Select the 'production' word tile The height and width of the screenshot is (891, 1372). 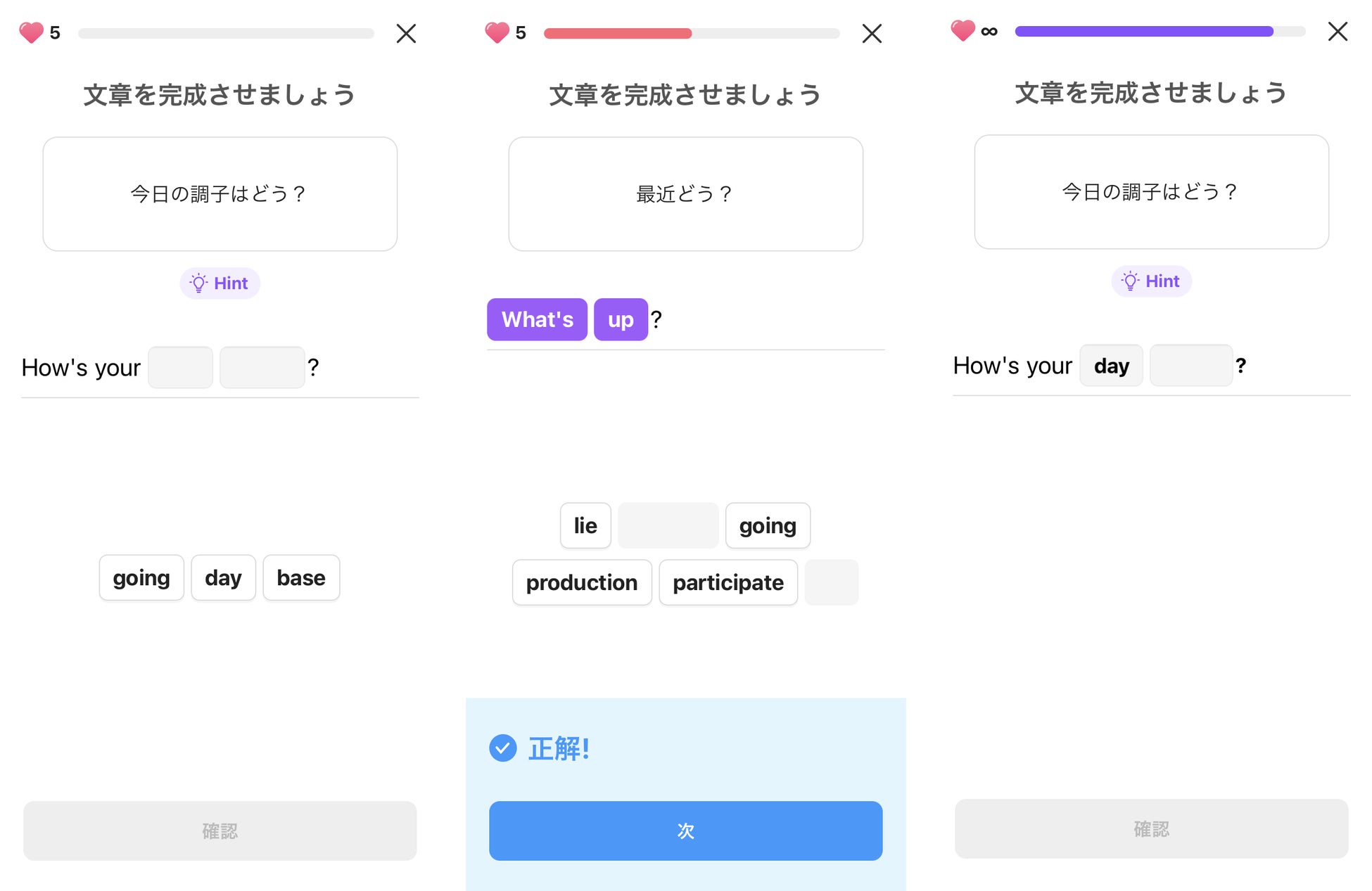[x=582, y=582]
